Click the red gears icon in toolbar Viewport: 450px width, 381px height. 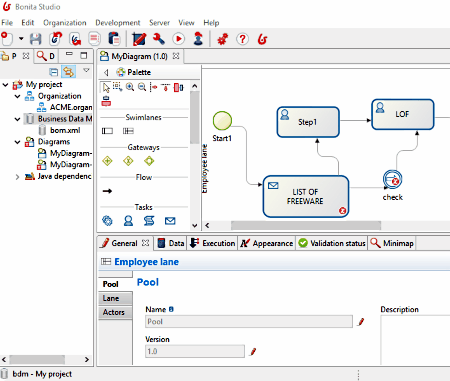click(x=223, y=39)
